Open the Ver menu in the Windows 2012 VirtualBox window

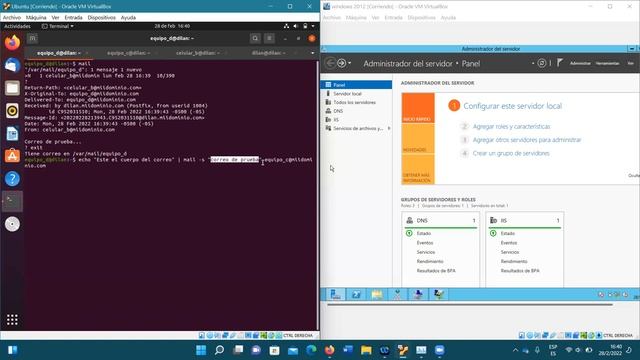[376, 18]
